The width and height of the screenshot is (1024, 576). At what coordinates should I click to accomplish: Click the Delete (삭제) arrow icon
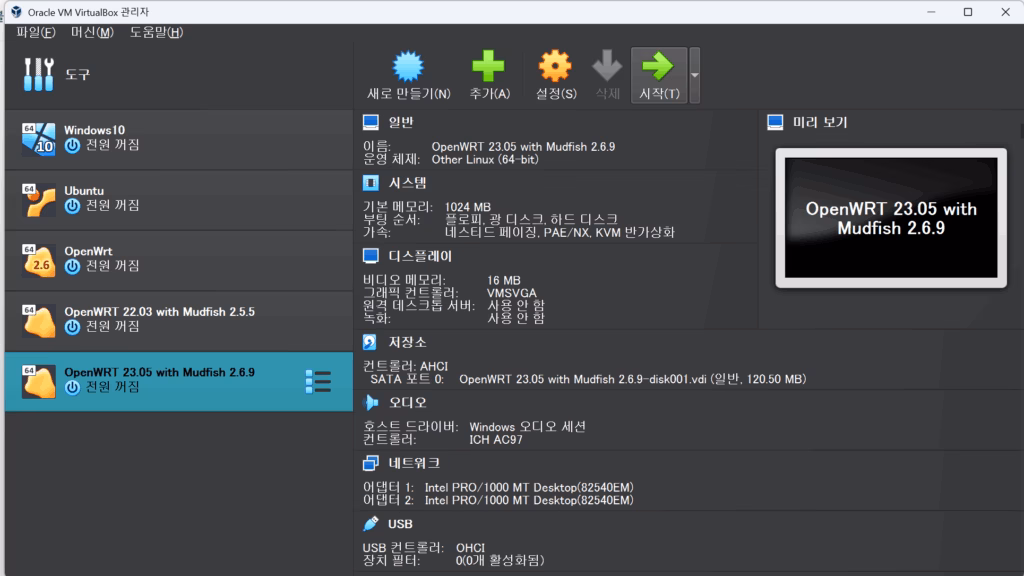click(x=607, y=67)
